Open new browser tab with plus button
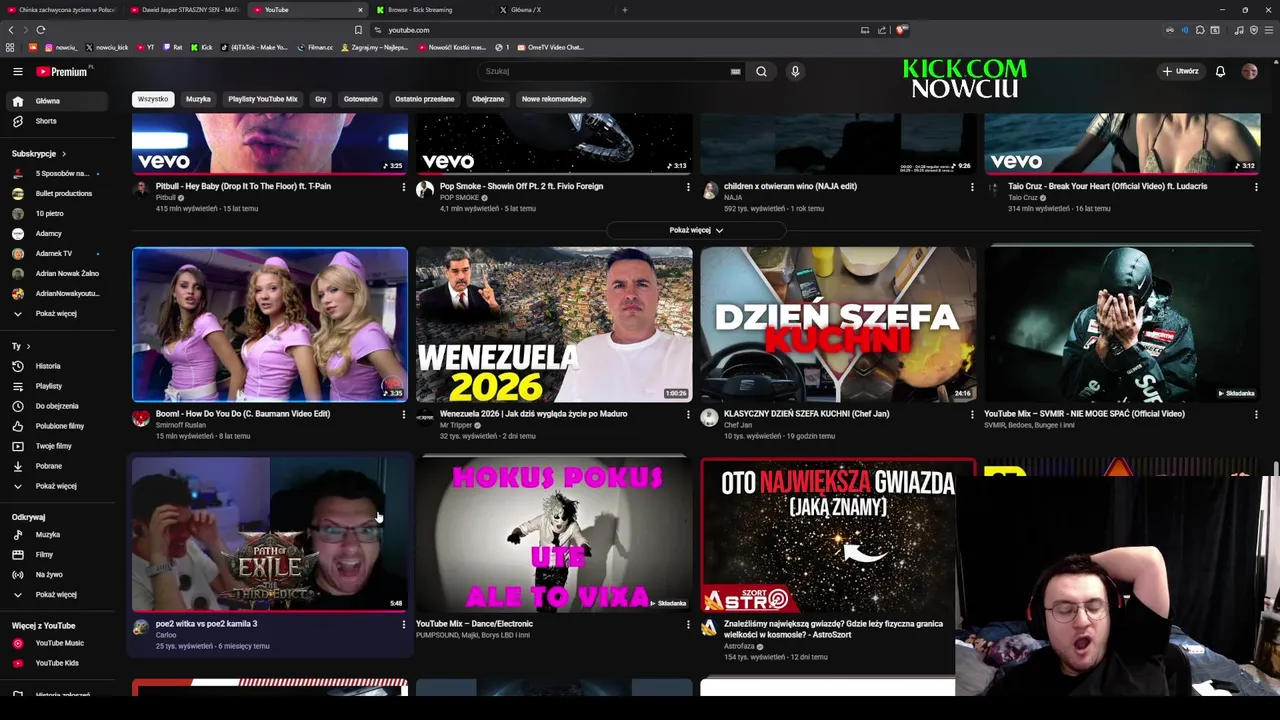 click(624, 10)
